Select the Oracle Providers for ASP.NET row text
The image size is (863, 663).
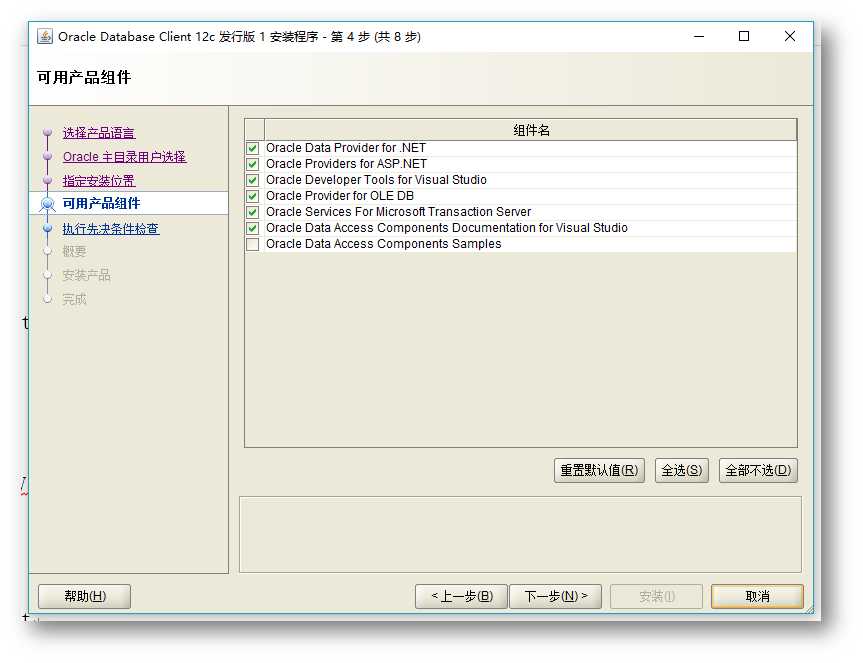click(346, 164)
